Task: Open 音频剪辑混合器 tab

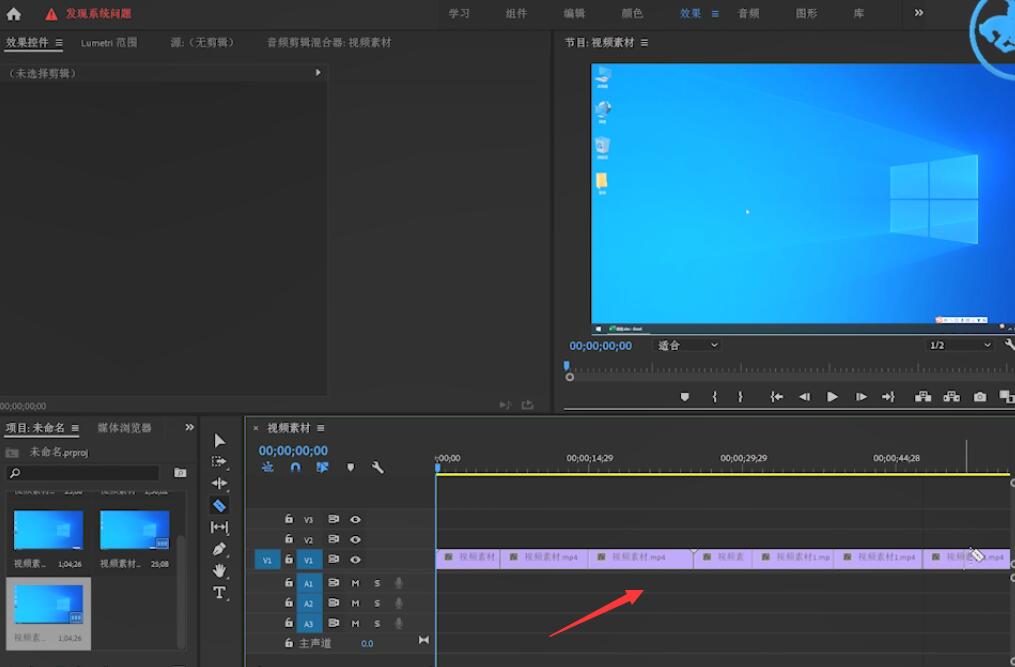Action: (x=329, y=43)
